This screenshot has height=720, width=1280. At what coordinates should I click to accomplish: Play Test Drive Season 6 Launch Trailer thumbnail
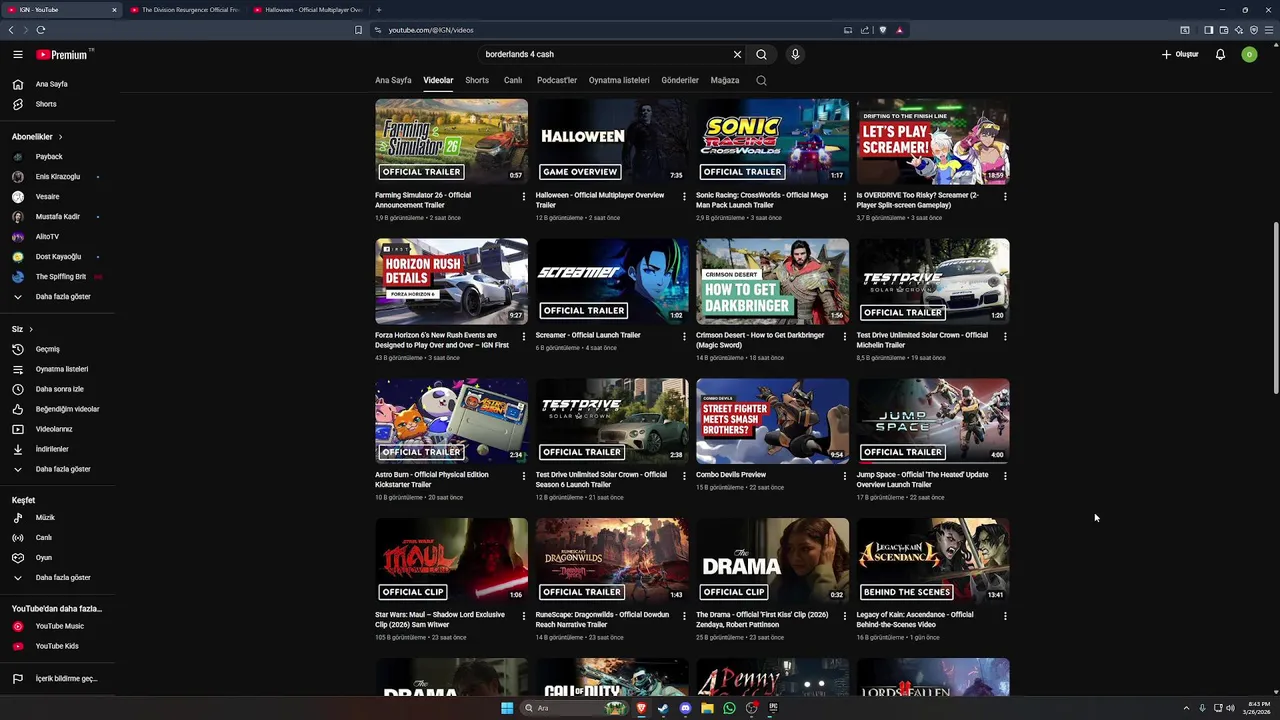click(612, 421)
